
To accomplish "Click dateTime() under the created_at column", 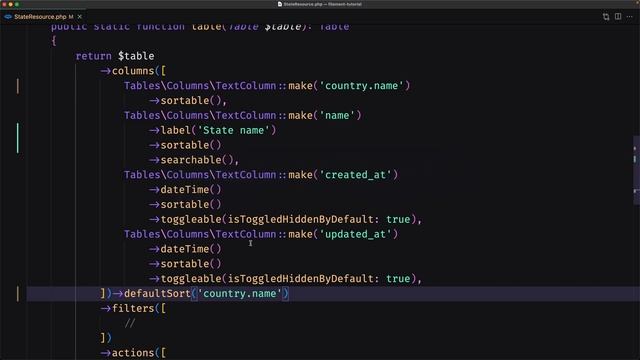I will [185, 190].
